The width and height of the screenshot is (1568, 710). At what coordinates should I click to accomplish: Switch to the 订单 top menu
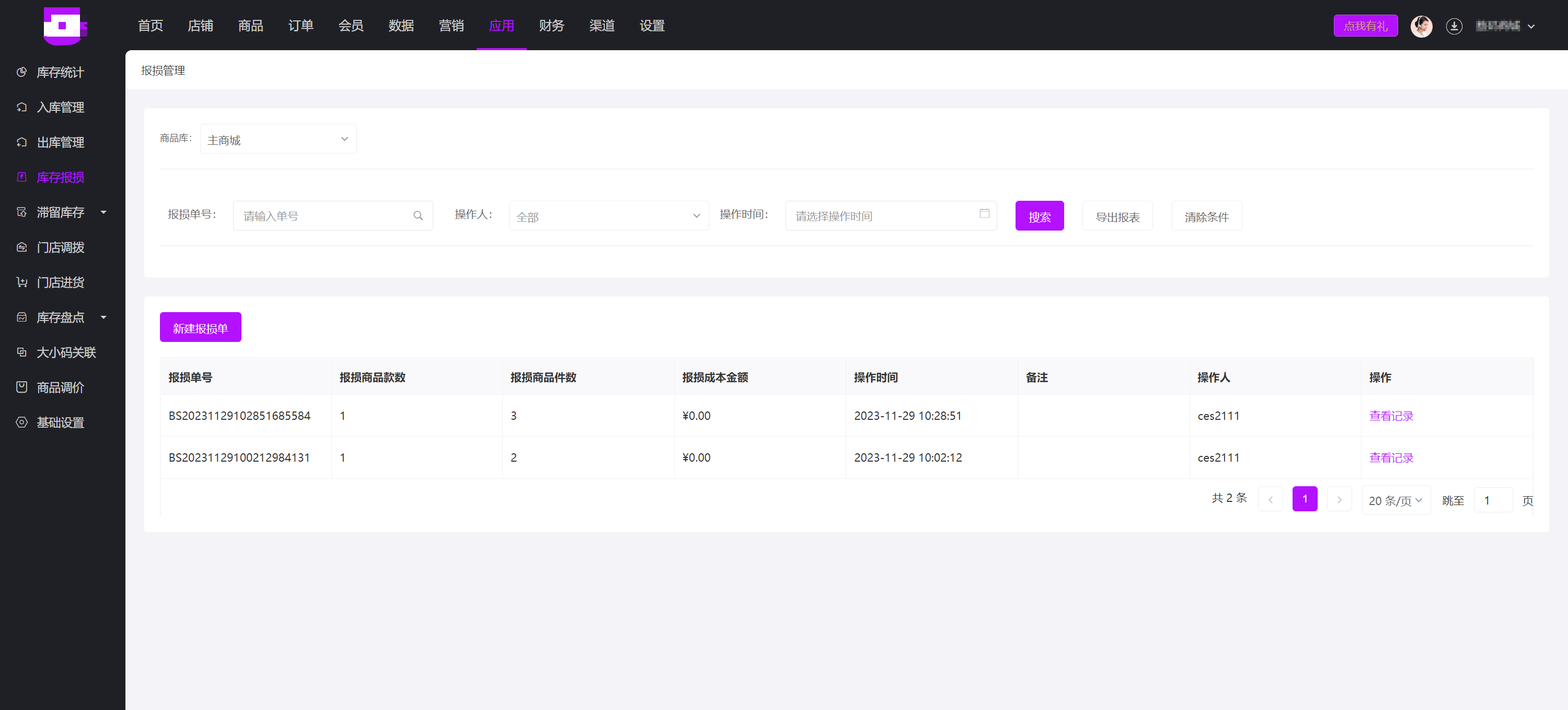click(x=300, y=26)
